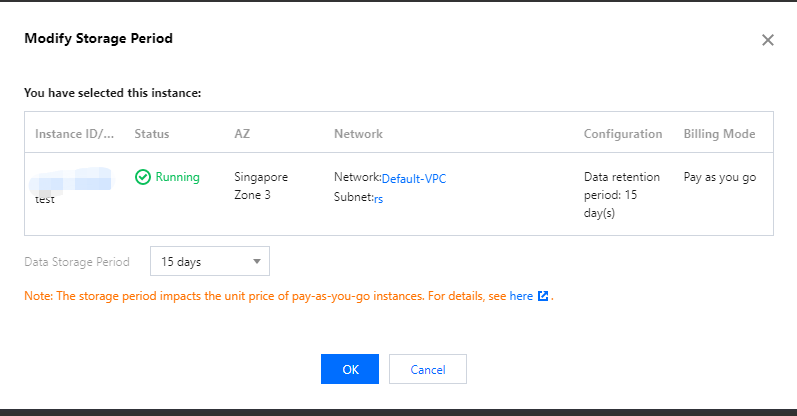Click the AZ column header

pyautogui.click(x=242, y=134)
